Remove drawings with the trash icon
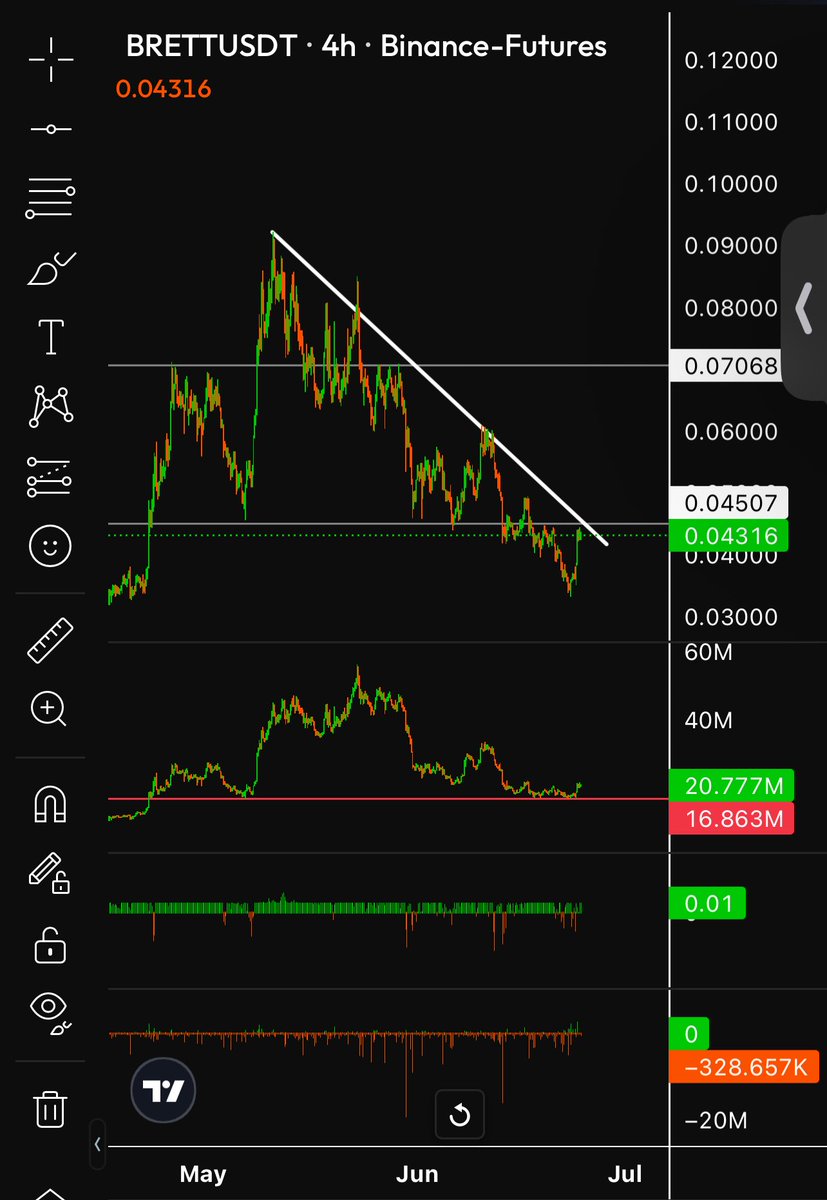Image resolution: width=827 pixels, height=1200 pixels. (x=50, y=1108)
